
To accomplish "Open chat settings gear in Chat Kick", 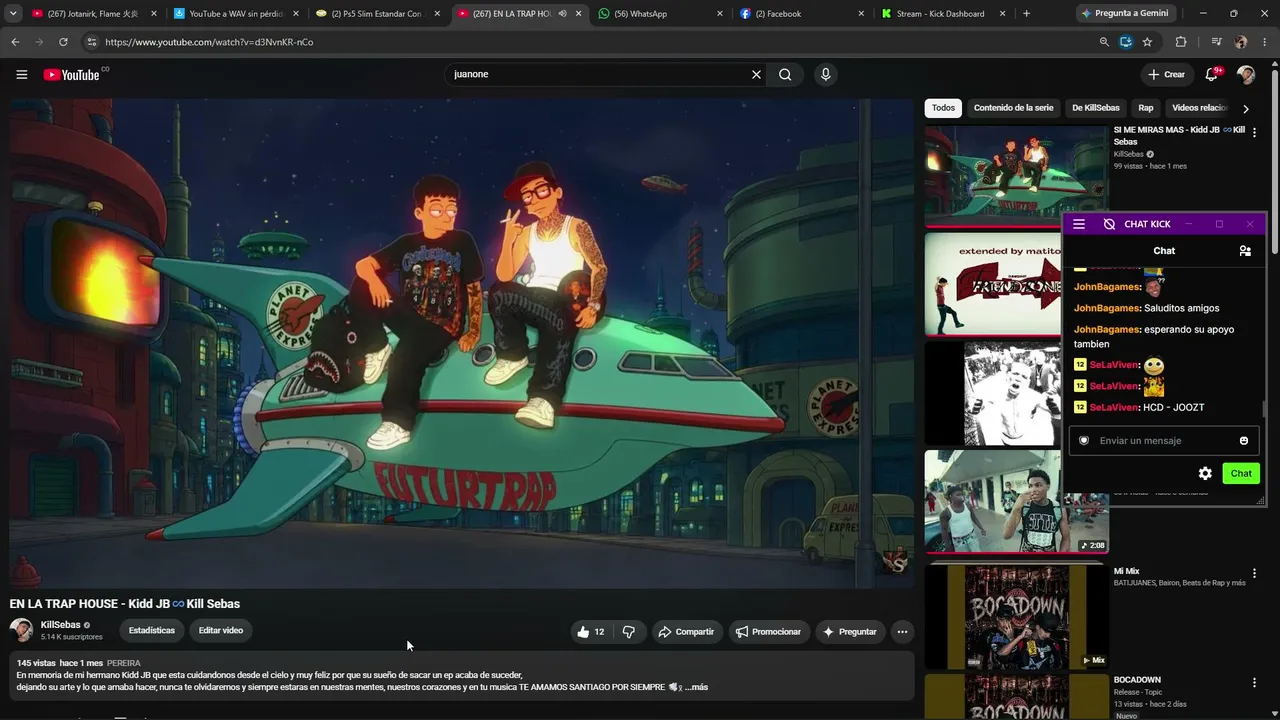I will coord(1205,473).
